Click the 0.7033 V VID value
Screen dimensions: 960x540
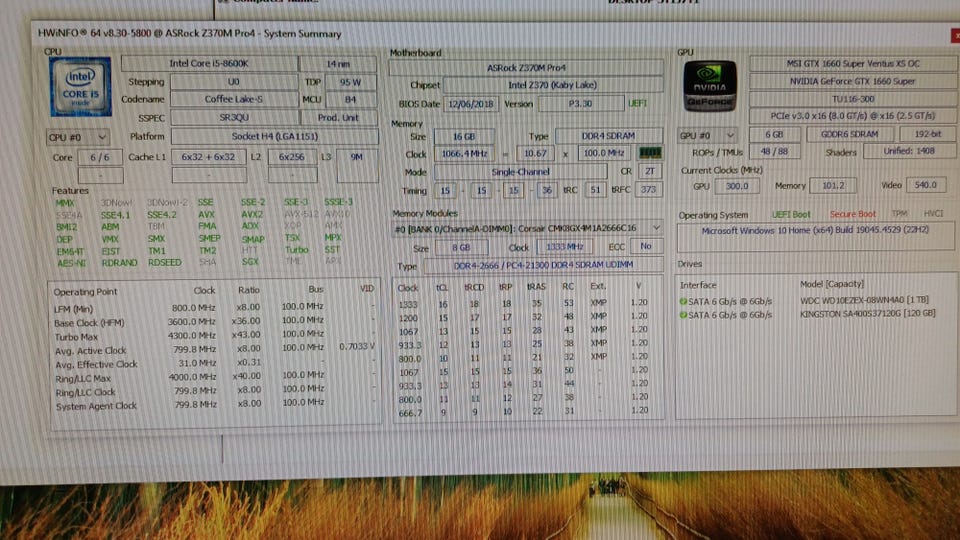click(x=356, y=347)
